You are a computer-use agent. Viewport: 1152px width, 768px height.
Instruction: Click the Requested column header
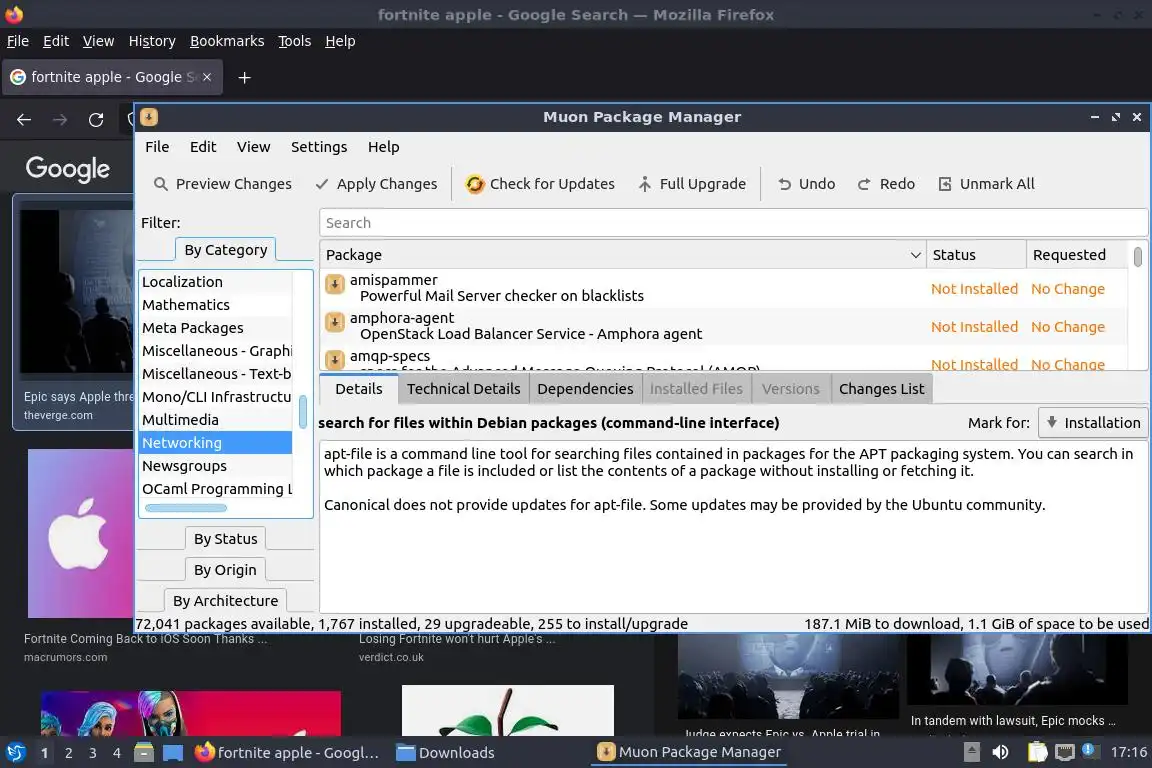1076,255
